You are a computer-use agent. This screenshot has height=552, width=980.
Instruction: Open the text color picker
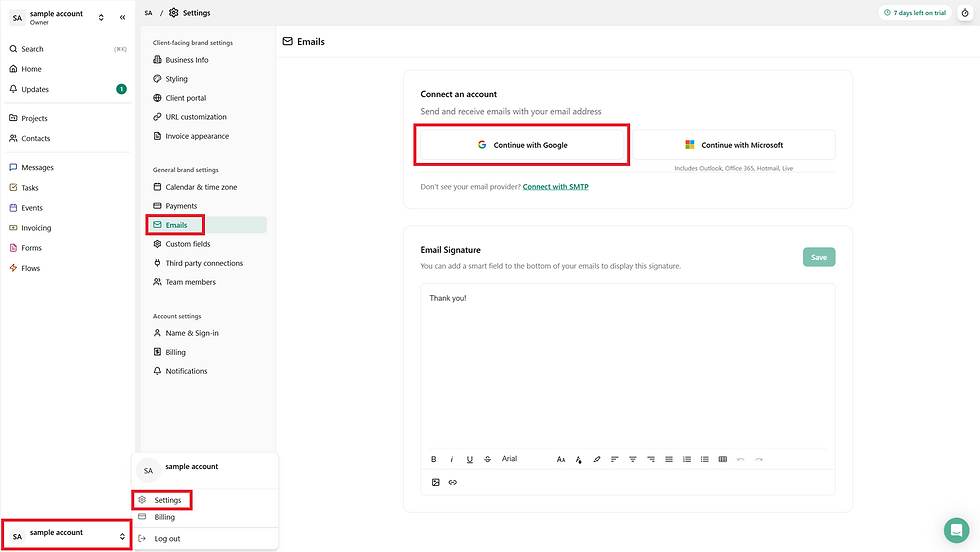pyautogui.click(x=579, y=459)
